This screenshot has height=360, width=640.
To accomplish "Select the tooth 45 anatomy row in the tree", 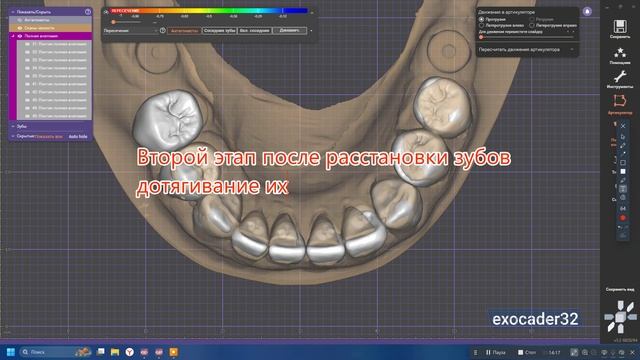I will coord(54,116).
